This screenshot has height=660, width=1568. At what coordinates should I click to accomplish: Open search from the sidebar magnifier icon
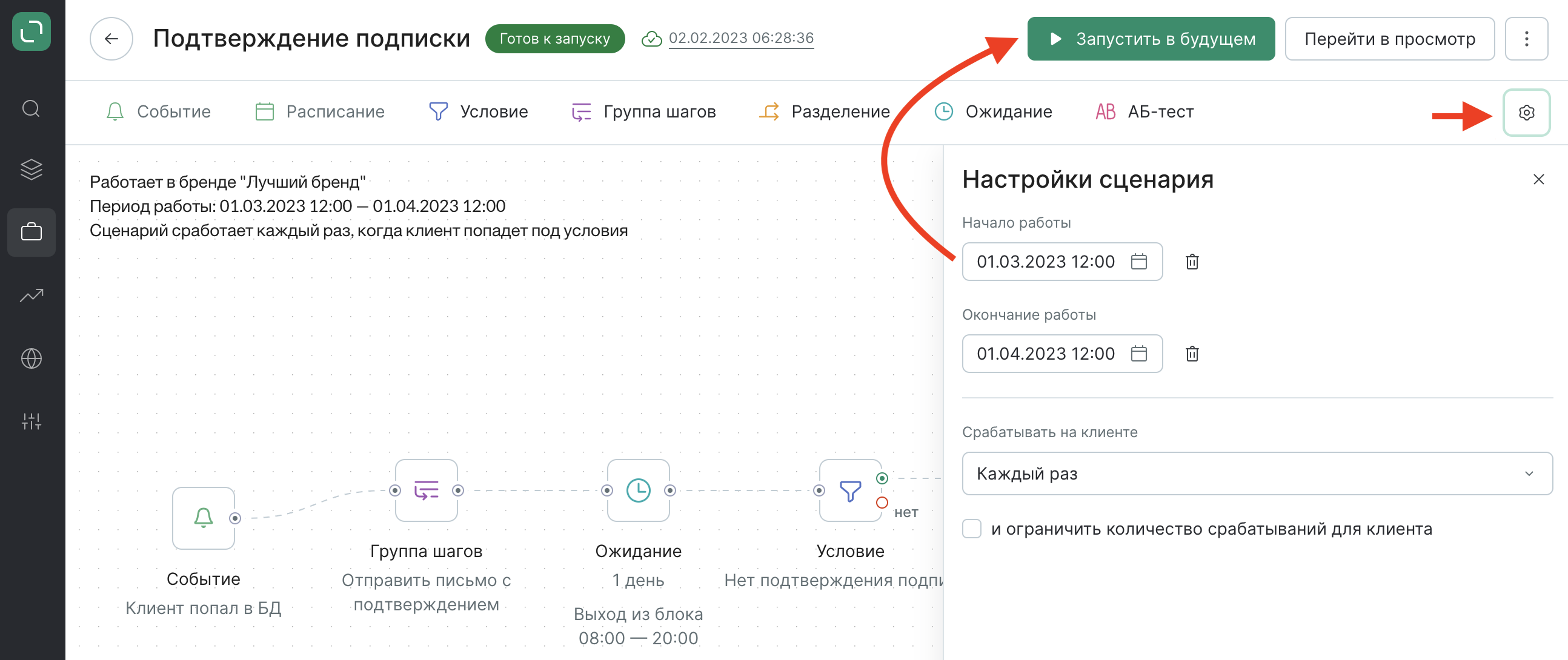[31, 109]
